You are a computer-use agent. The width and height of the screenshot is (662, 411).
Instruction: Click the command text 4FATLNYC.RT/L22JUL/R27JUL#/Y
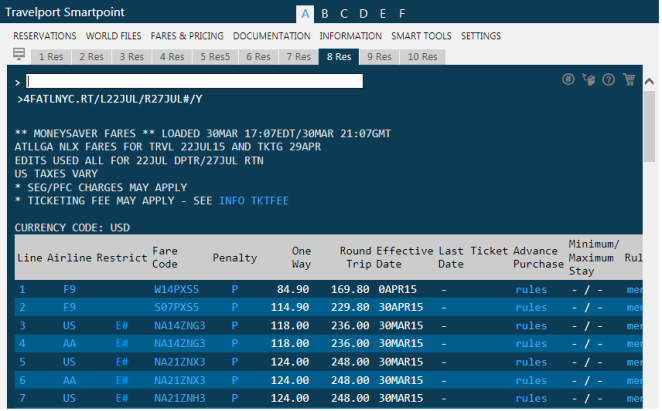113,99
